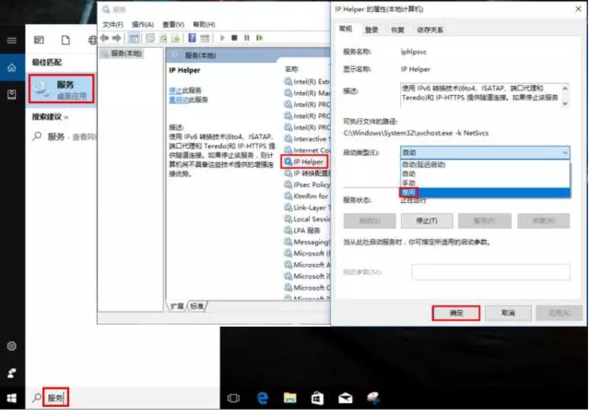Click the green Restart service icon
The width and height of the screenshot is (600, 417).
(260, 38)
